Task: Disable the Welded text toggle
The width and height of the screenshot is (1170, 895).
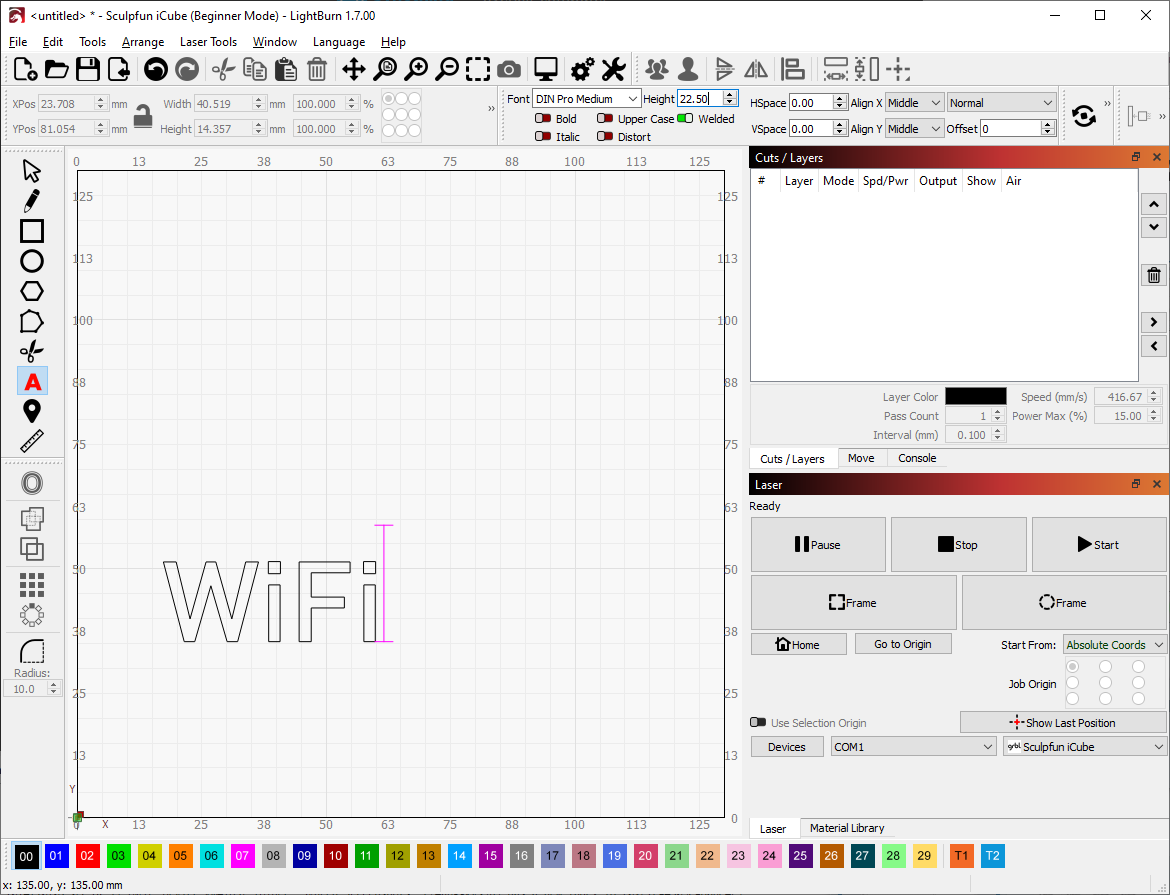Action: (x=685, y=119)
